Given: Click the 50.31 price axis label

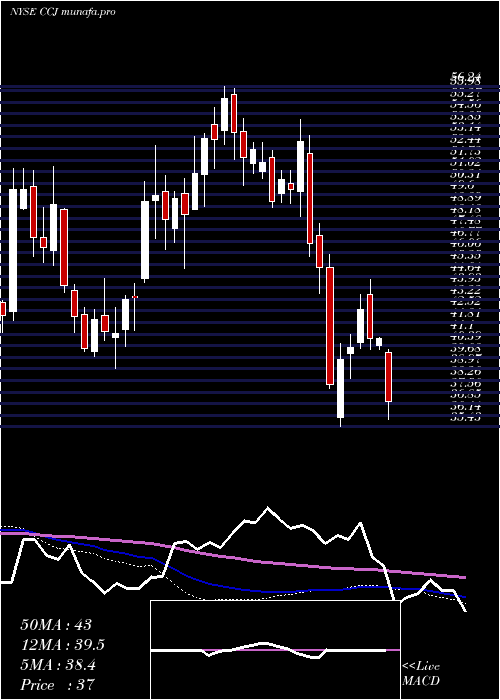Looking at the screenshot, I should 465,175.
